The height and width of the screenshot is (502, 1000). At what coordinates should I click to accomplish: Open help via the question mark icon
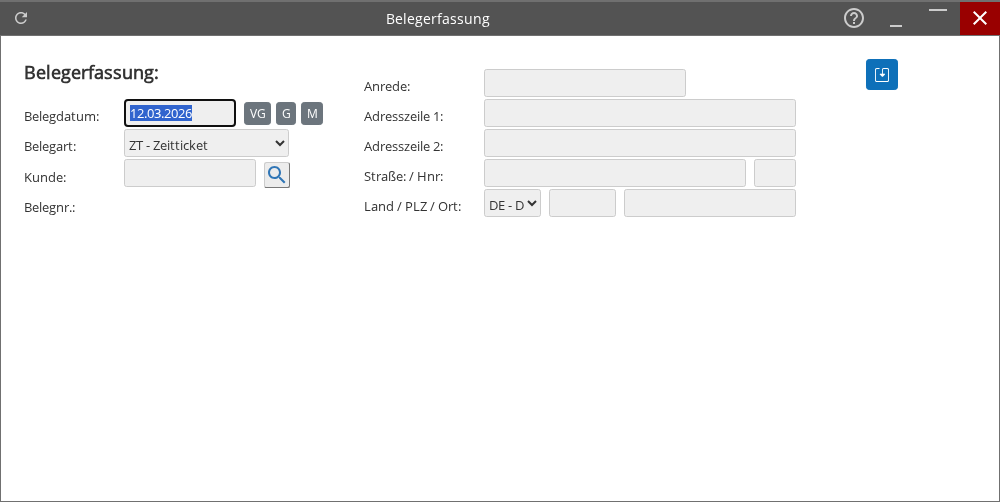pos(853,18)
